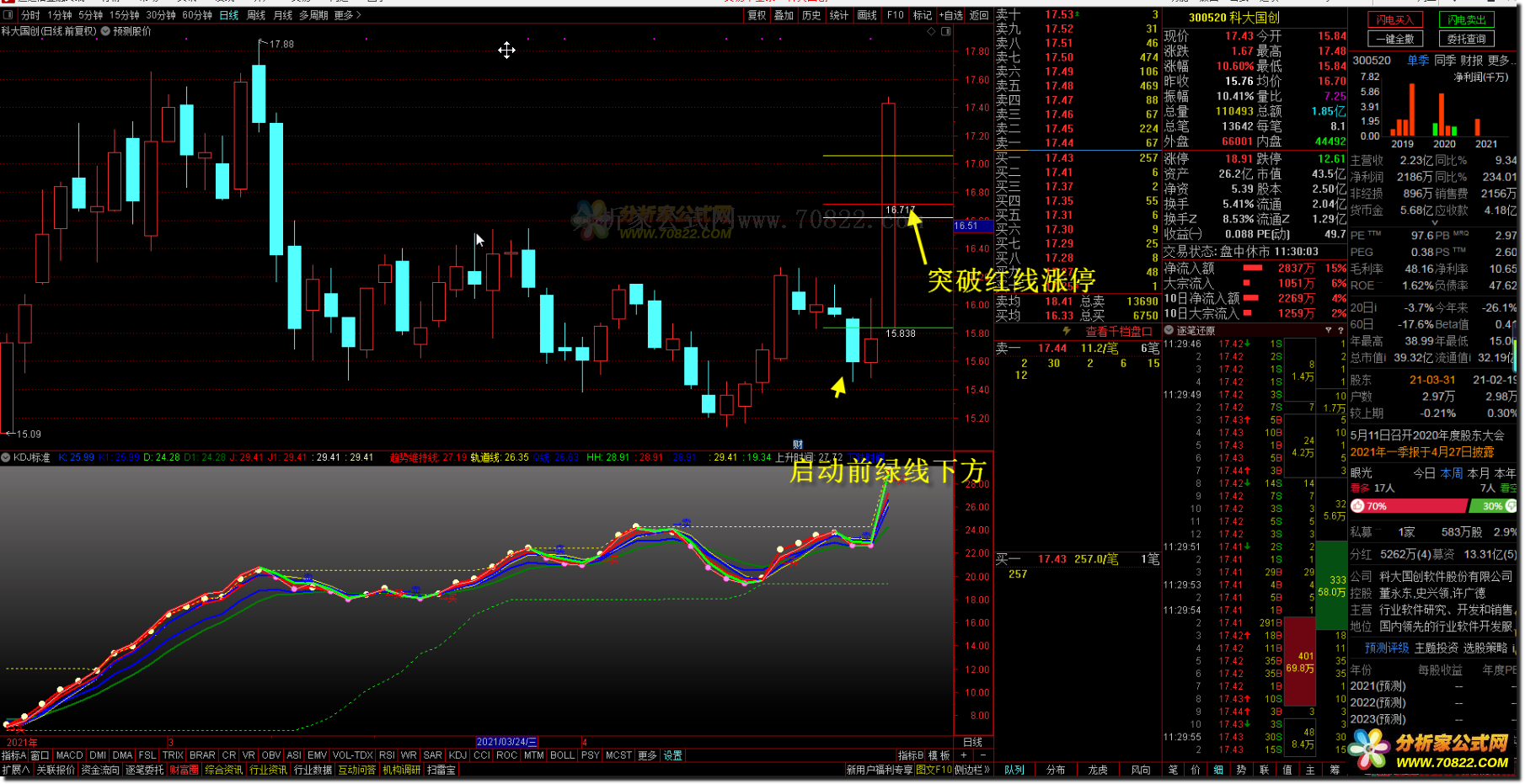Click green 30% bearish sentiment bar
1525x784 pixels.
(x=1493, y=506)
